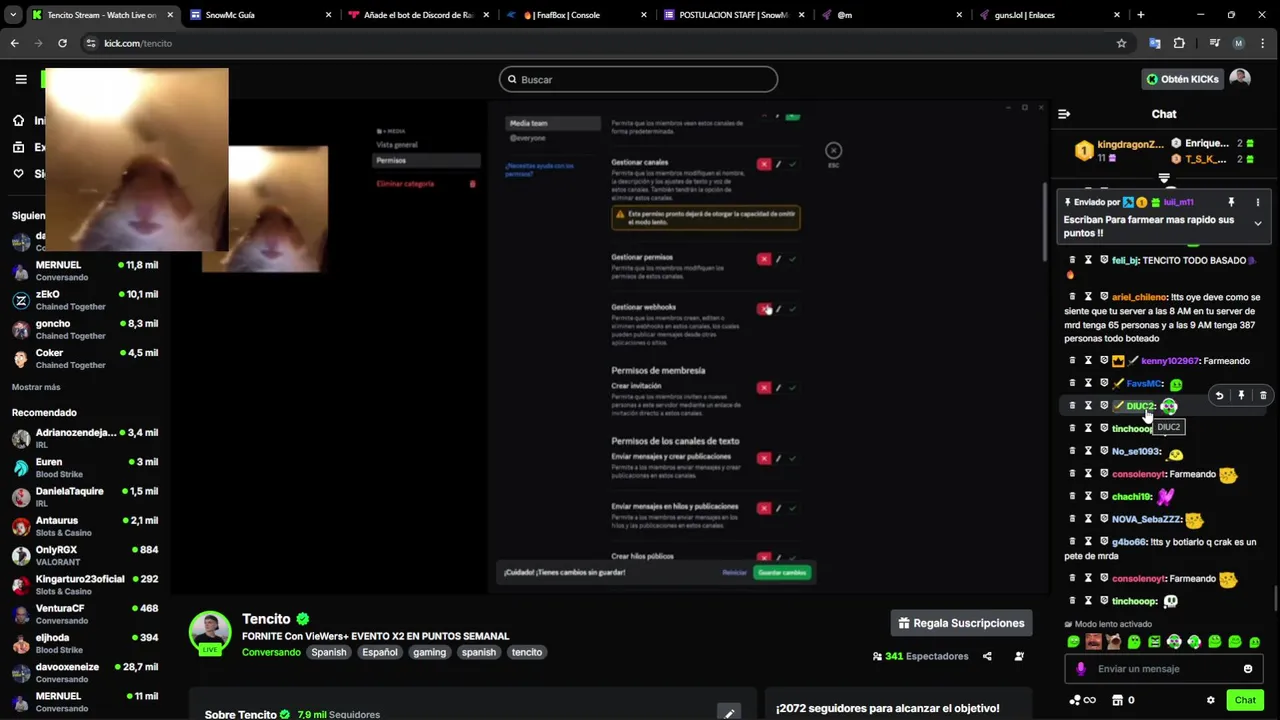This screenshot has width=1280, height=720.
Task: Click the Conversando category link
Action: pos(271,652)
